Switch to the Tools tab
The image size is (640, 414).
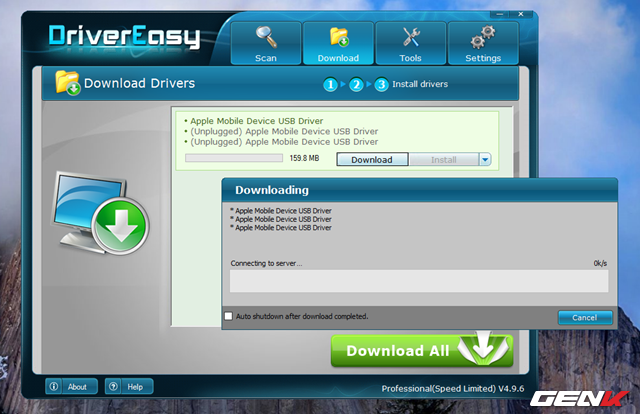[411, 42]
